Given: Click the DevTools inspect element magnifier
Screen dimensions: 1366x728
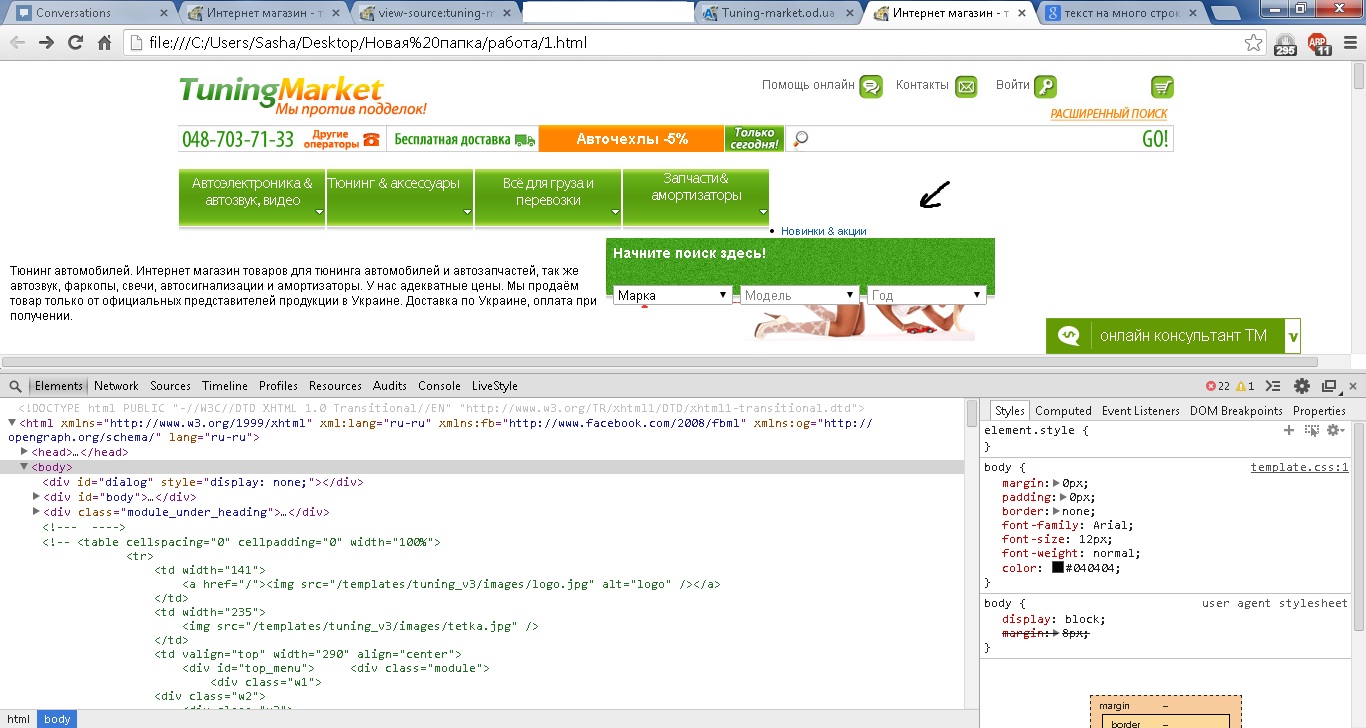Looking at the screenshot, I should tap(16, 386).
